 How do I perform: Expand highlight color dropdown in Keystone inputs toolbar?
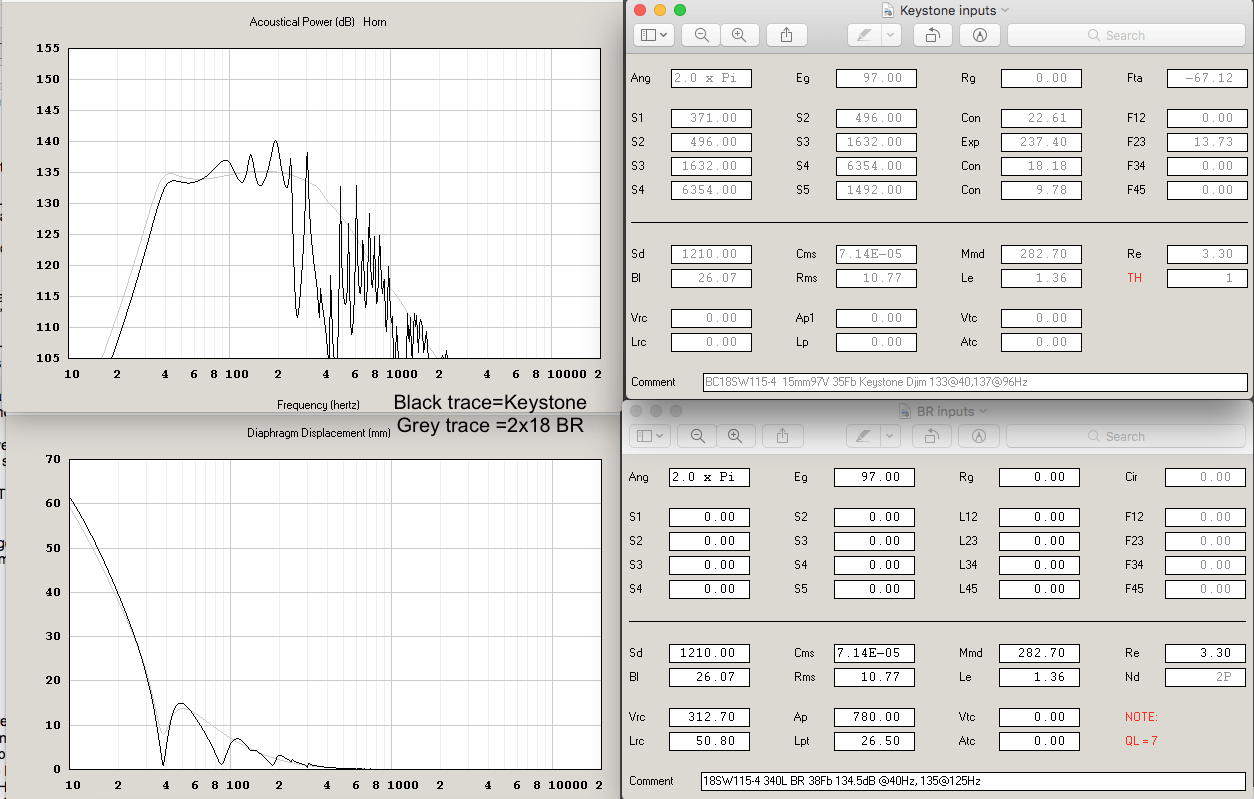[890, 35]
